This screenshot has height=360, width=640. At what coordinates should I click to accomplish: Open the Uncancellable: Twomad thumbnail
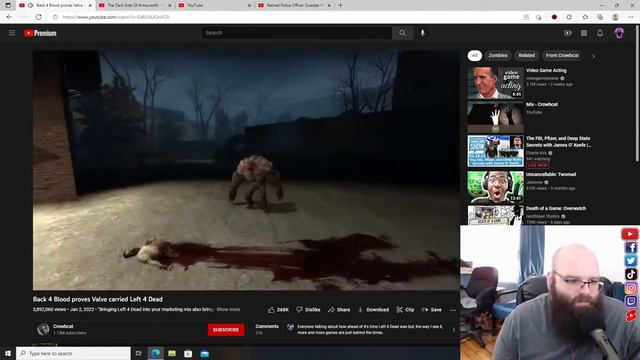[x=496, y=187]
